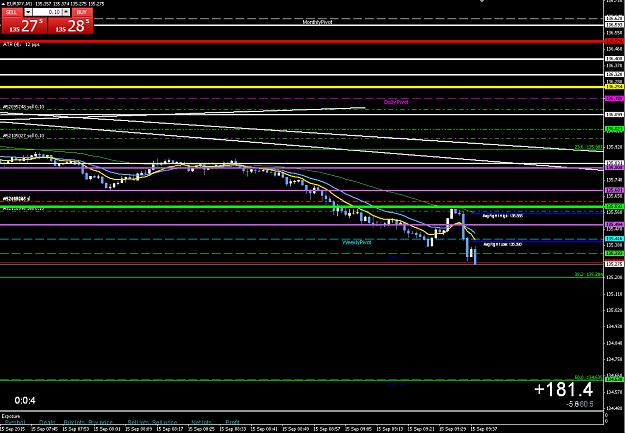The image size is (625, 434).
Task: Select the Daily S1 label
Action: (x=396, y=257)
